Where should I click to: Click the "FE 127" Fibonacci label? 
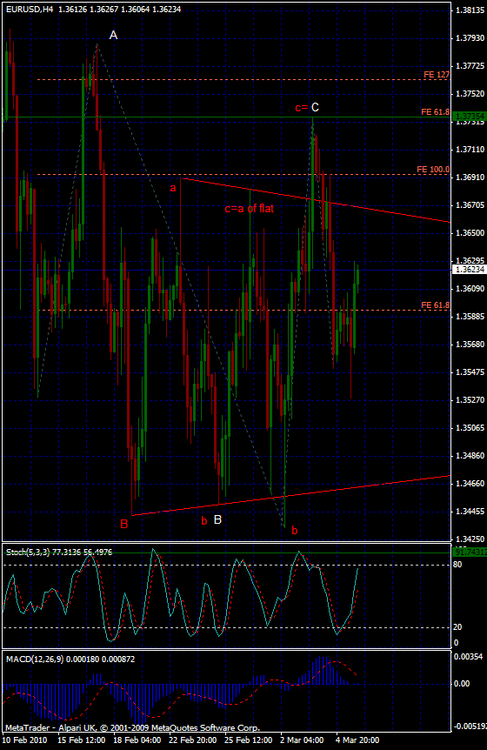coord(436,75)
